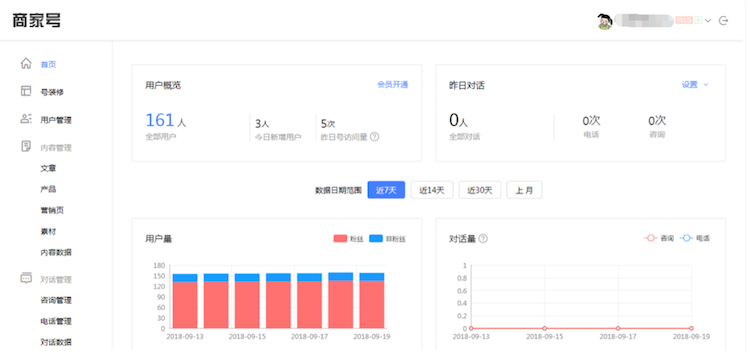
Task: Open 素材 under 内容管理
Action: (x=48, y=231)
